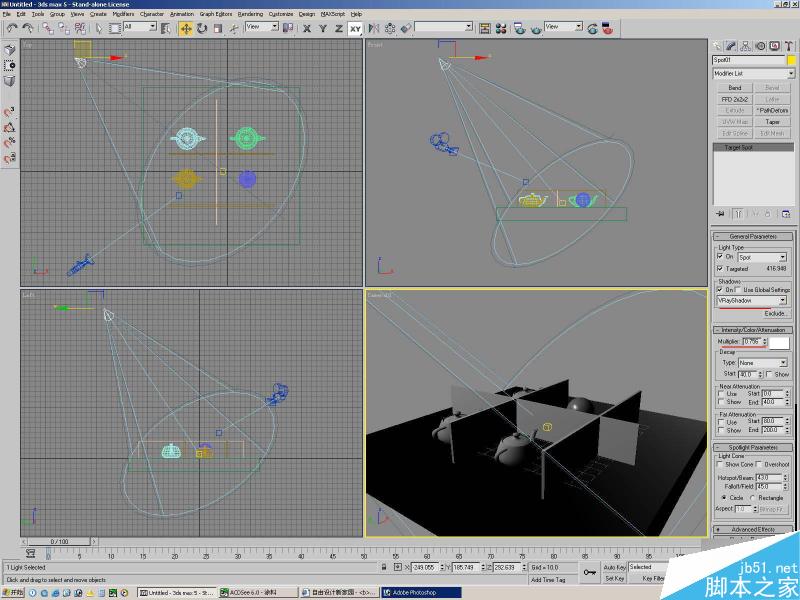Select the Select and Rotate tool
Screen dimensions: 800x600
(x=202, y=30)
